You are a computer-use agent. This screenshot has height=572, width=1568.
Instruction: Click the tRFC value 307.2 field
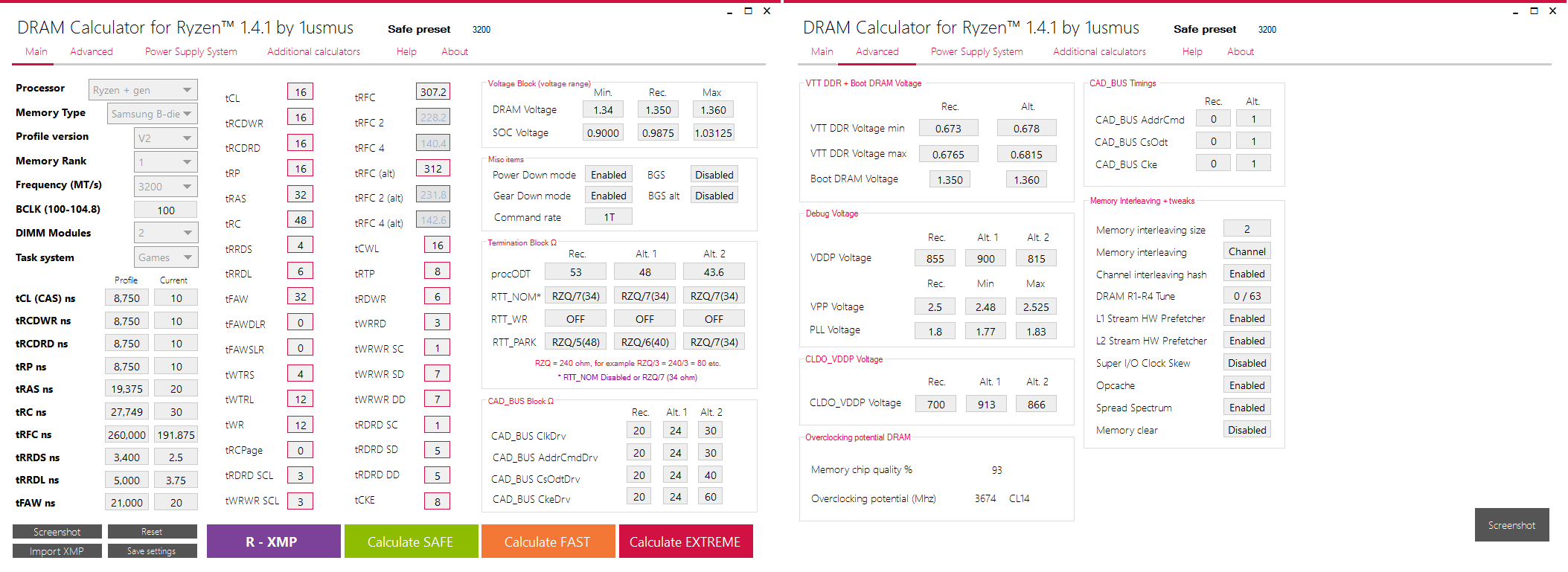pyautogui.click(x=433, y=92)
